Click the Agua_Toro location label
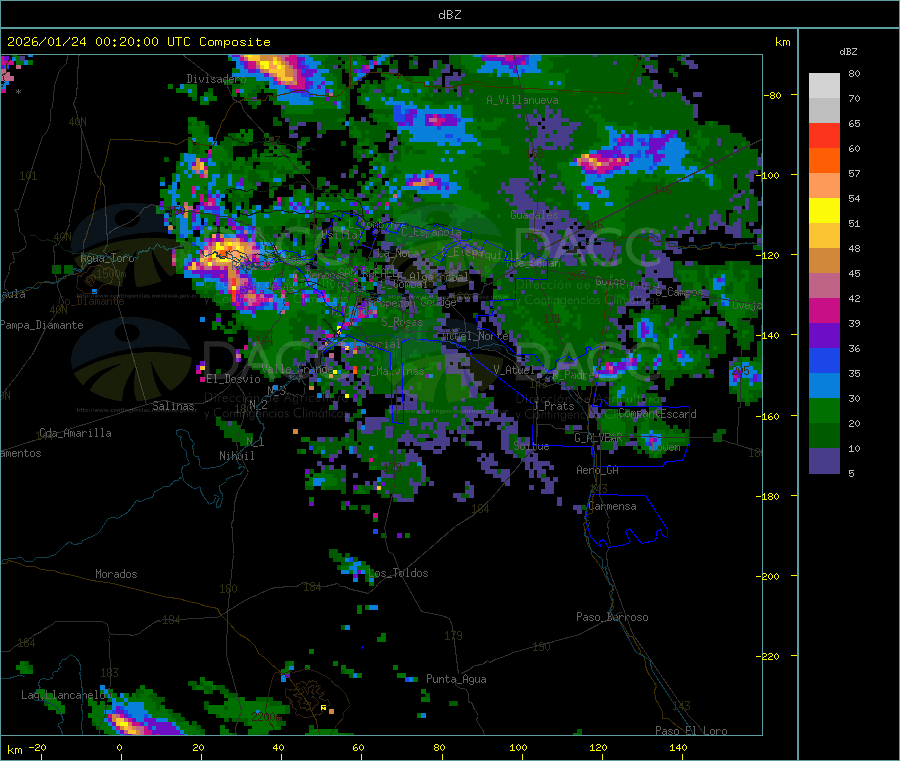The image size is (900, 761). [x=107, y=258]
